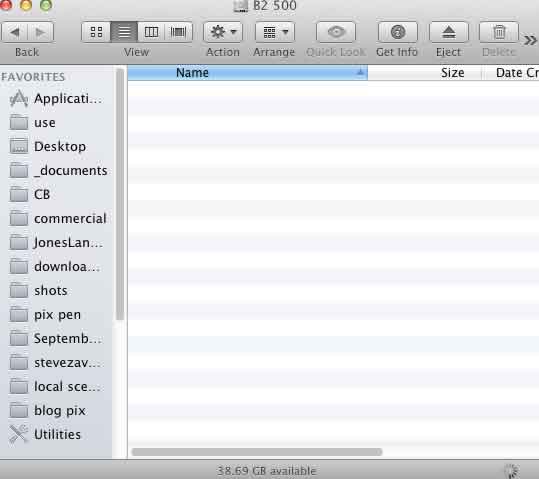
Task: Click the Quick Look eye button
Action: pos(336,32)
